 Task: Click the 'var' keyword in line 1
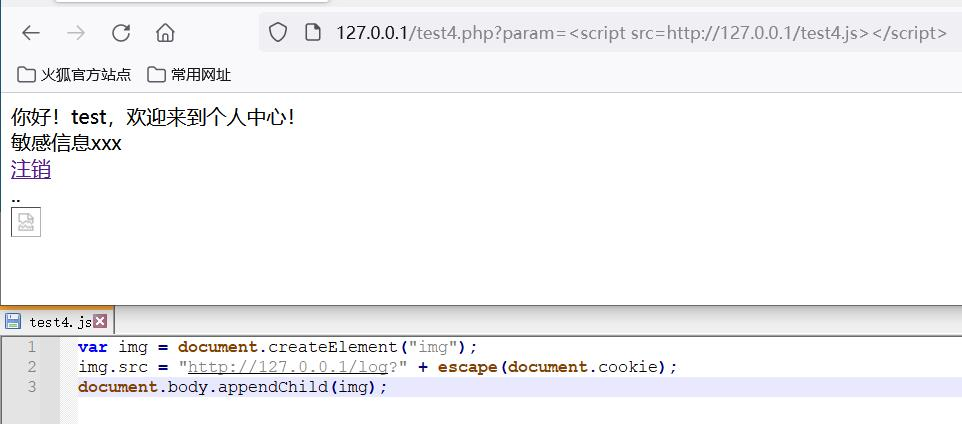click(93, 347)
